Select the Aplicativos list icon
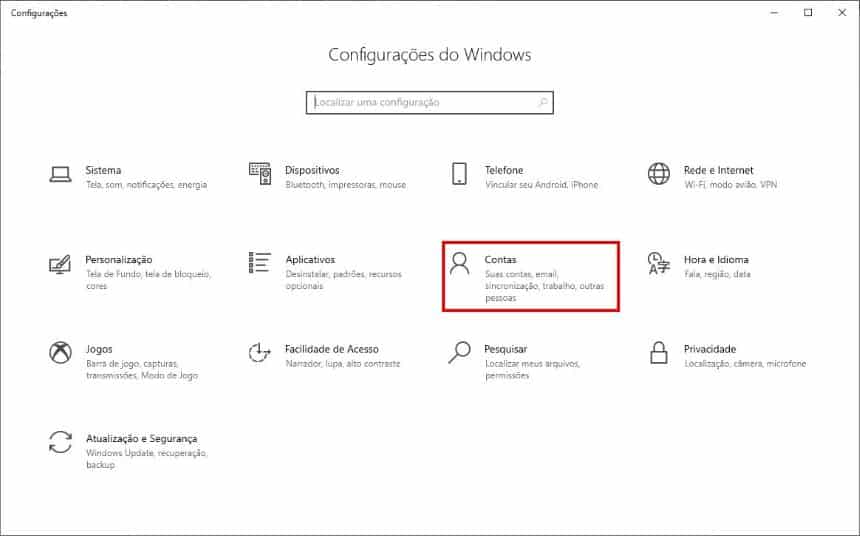This screenshot has width=860, height=536. click(x=260, y=263)
